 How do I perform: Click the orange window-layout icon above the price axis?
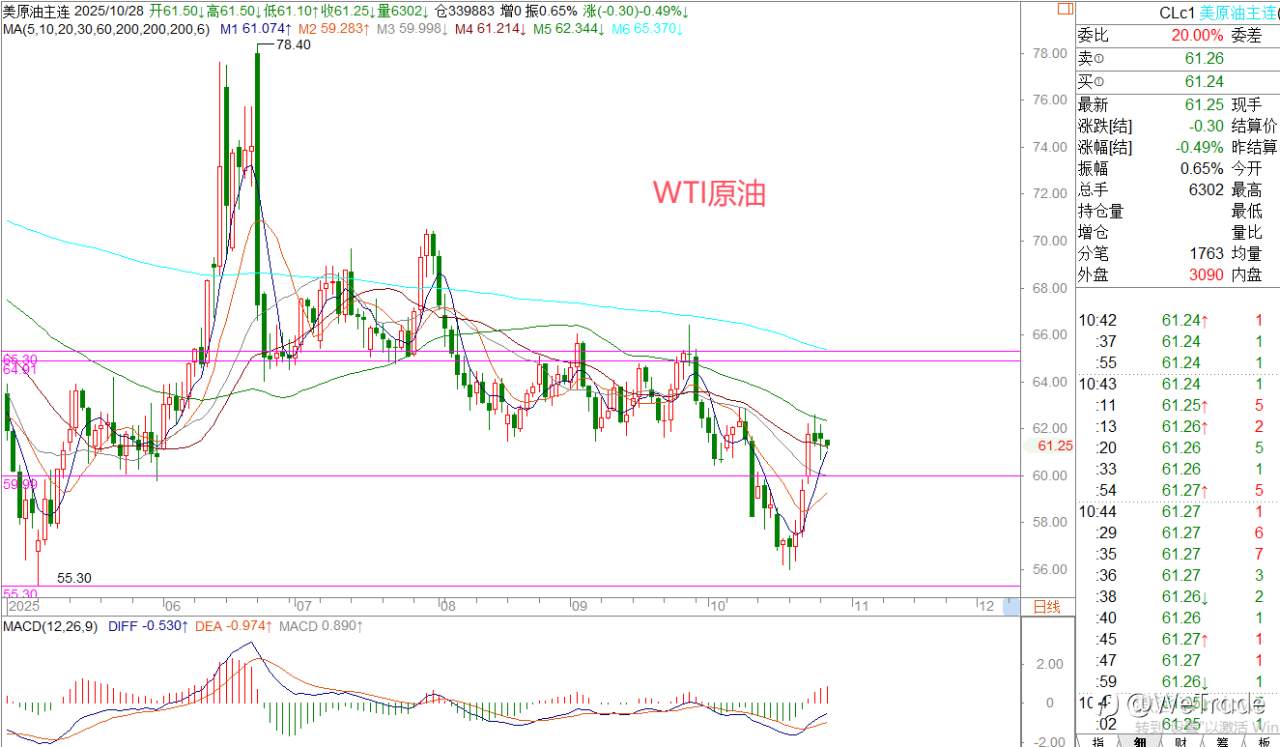(x=1063, y=11)
